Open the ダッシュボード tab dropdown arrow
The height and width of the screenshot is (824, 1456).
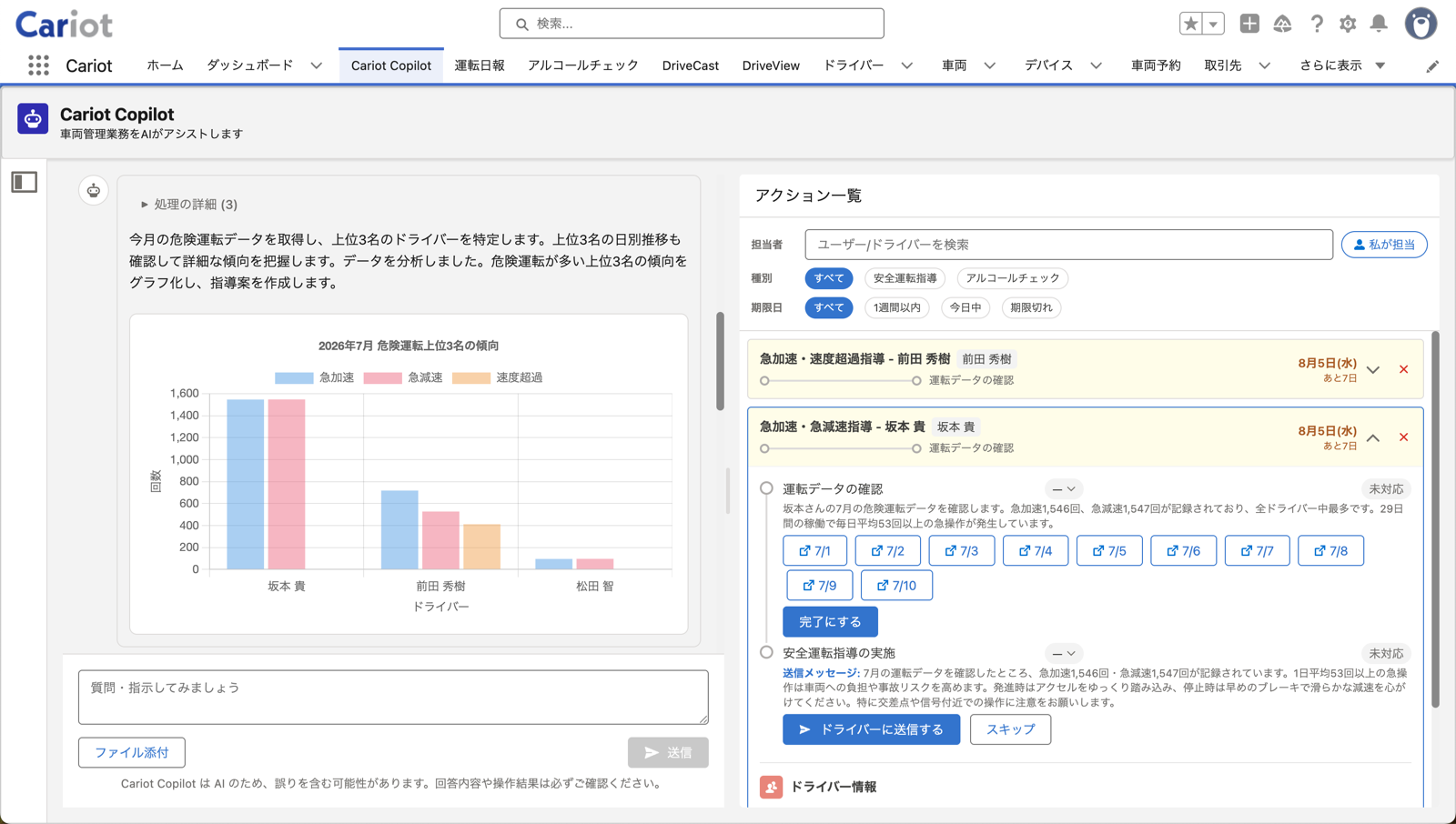(316, 65)
